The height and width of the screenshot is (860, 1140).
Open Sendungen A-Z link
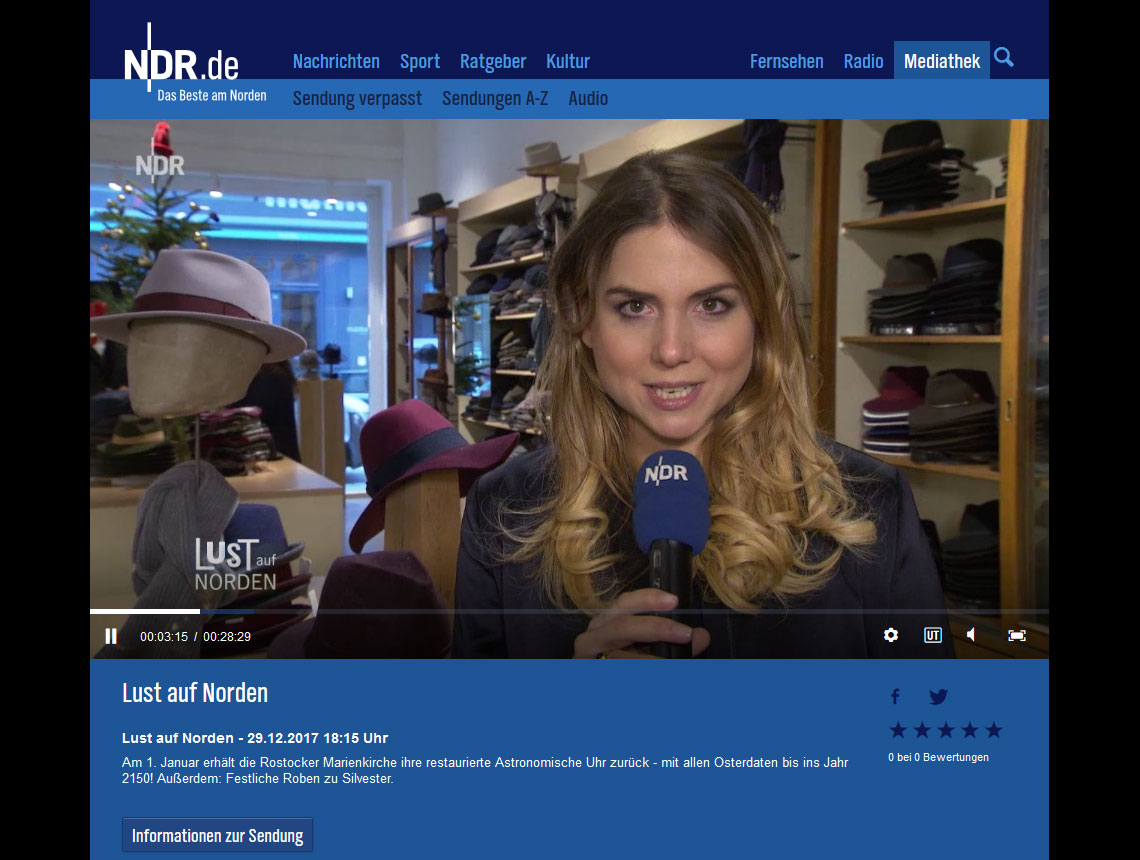click(495, 98)
